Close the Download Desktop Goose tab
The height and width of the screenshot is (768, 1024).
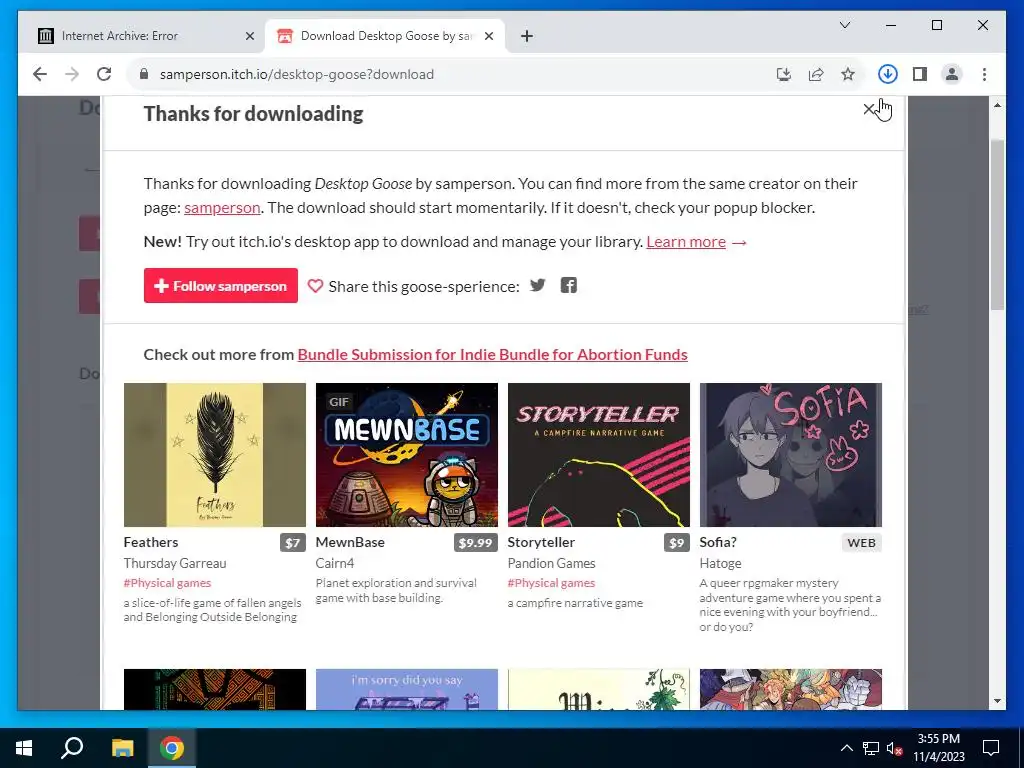pos(488,36)
